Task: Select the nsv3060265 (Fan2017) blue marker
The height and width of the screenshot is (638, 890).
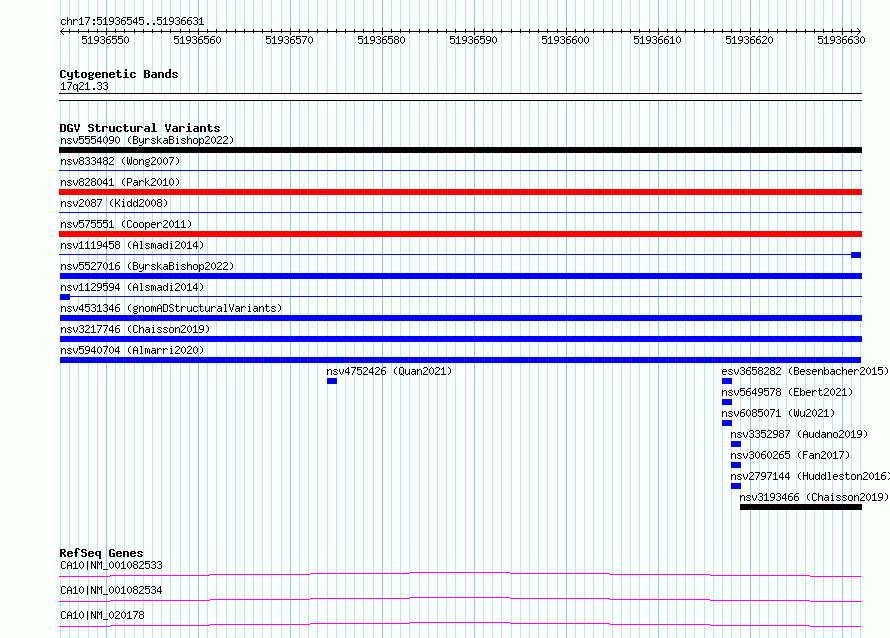Action: pyautogui.click(x=736, y=465)
